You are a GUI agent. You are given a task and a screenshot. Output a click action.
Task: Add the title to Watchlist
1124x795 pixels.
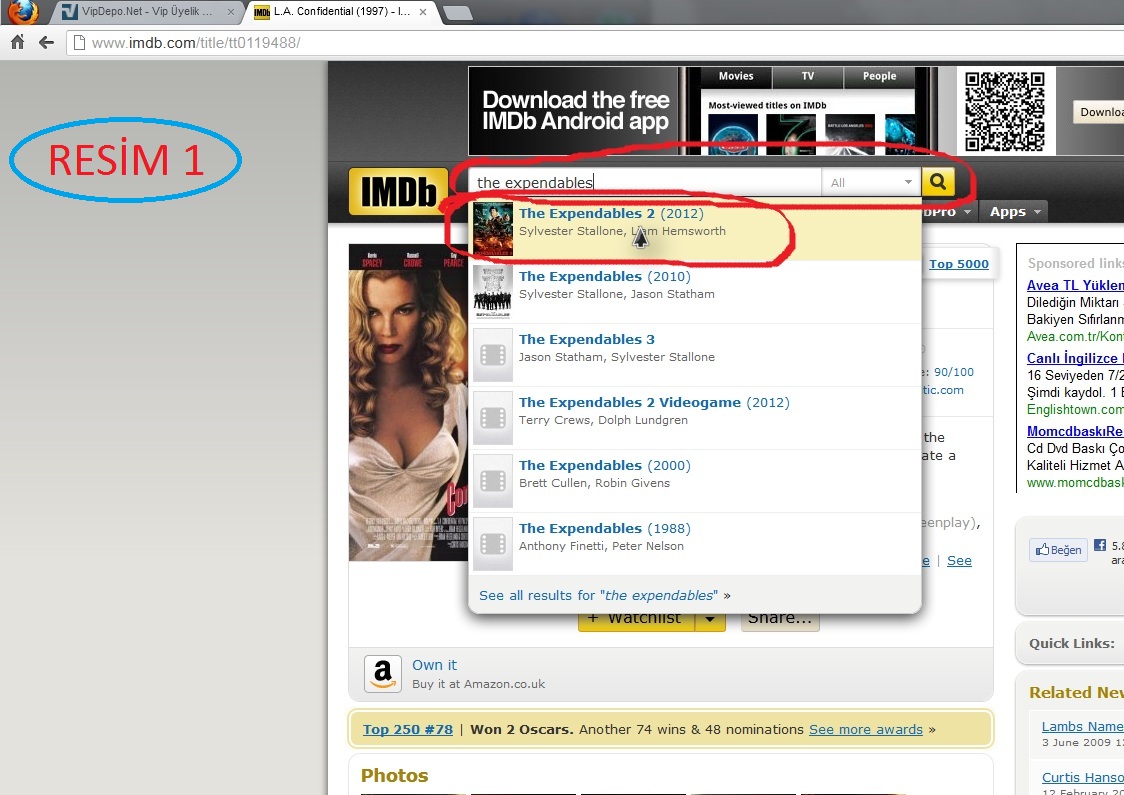(x=637, y=619)
